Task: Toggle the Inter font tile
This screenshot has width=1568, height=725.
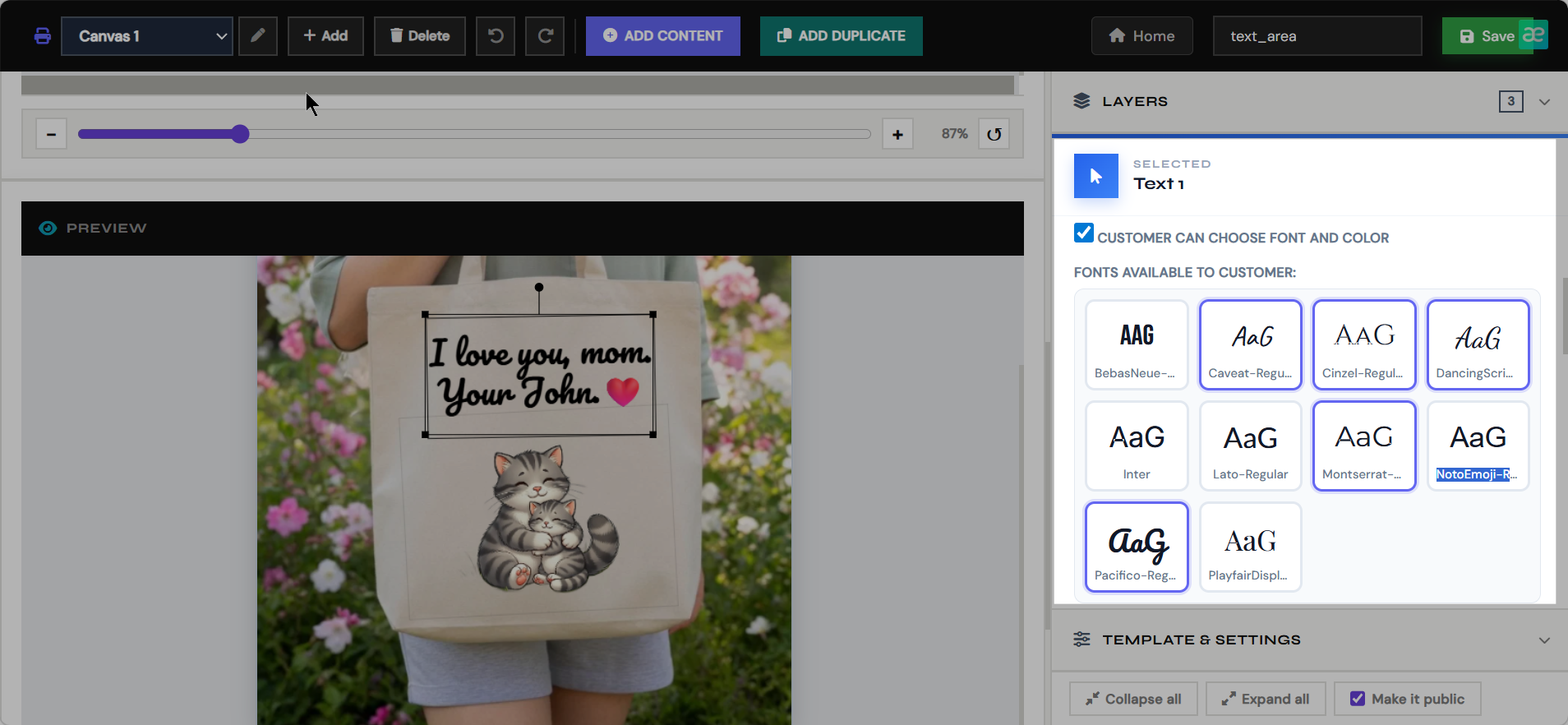Action: tap(1137, 446)
